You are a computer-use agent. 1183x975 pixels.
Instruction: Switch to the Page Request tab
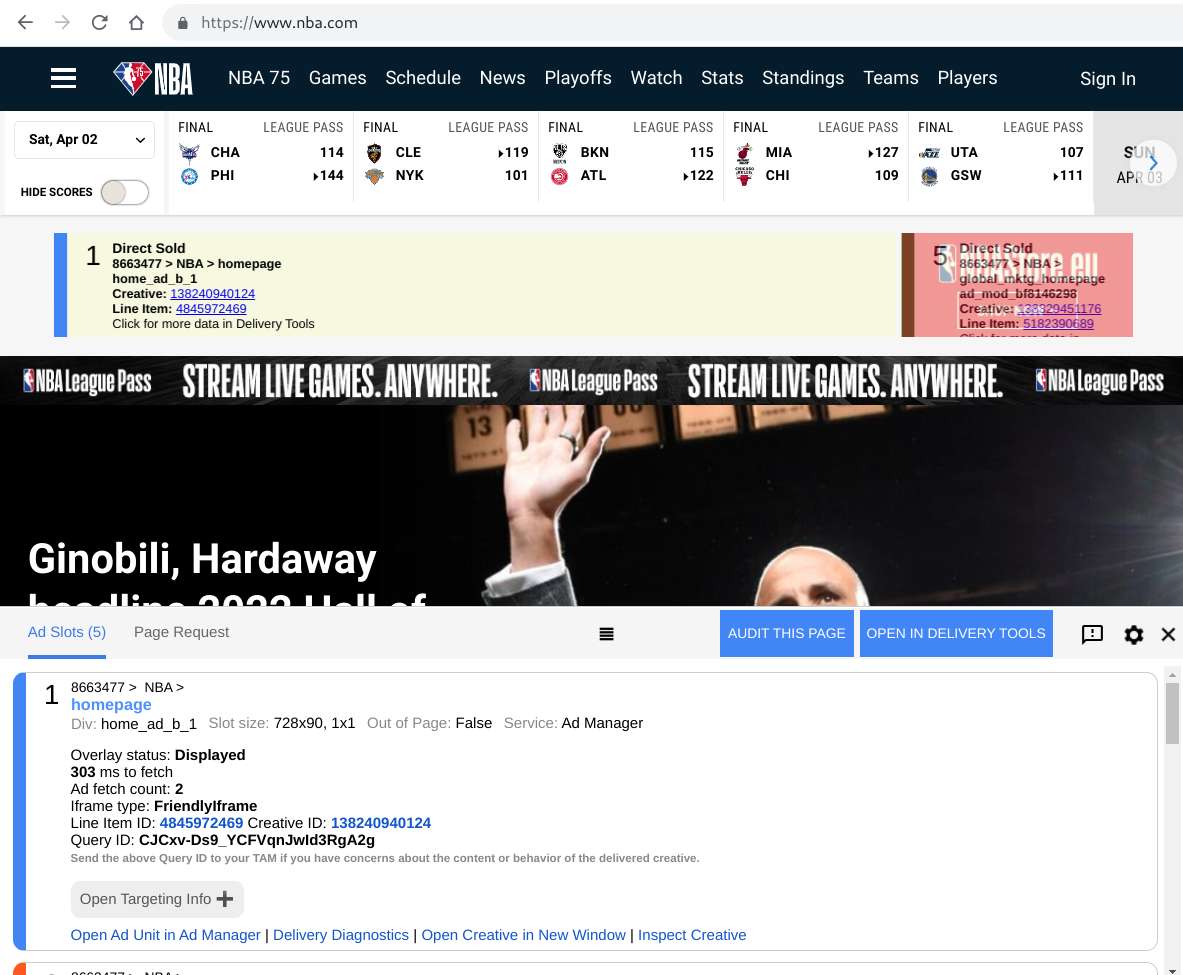(x=181, y=632)
